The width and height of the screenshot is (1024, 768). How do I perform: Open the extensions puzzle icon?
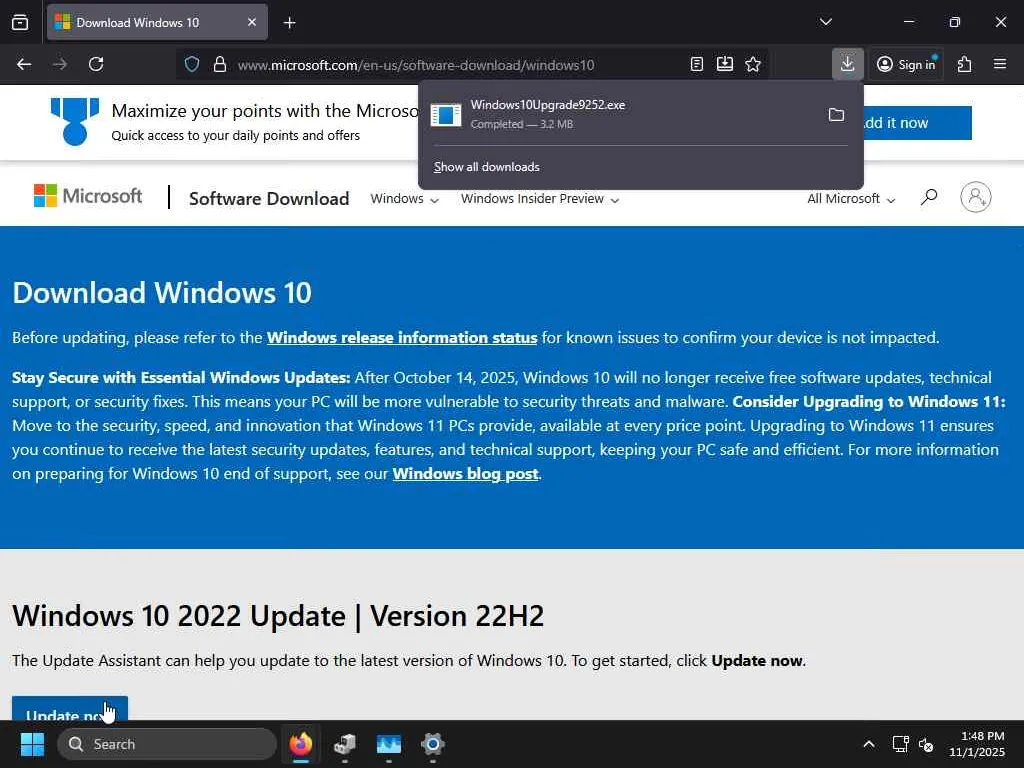(x=964, y=64)
